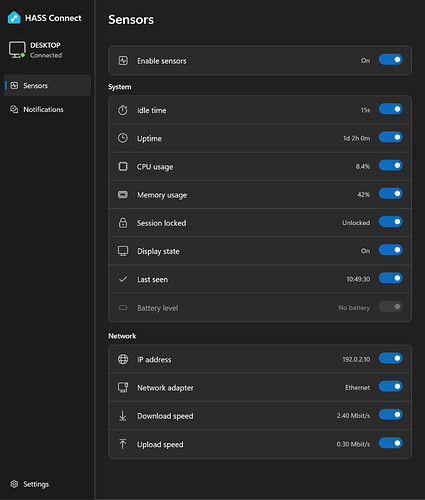Image resolution: width=425 pixels, height=500 pixels.
Task: Click the Battery level battery icon
Action: (x=123, y=308)
